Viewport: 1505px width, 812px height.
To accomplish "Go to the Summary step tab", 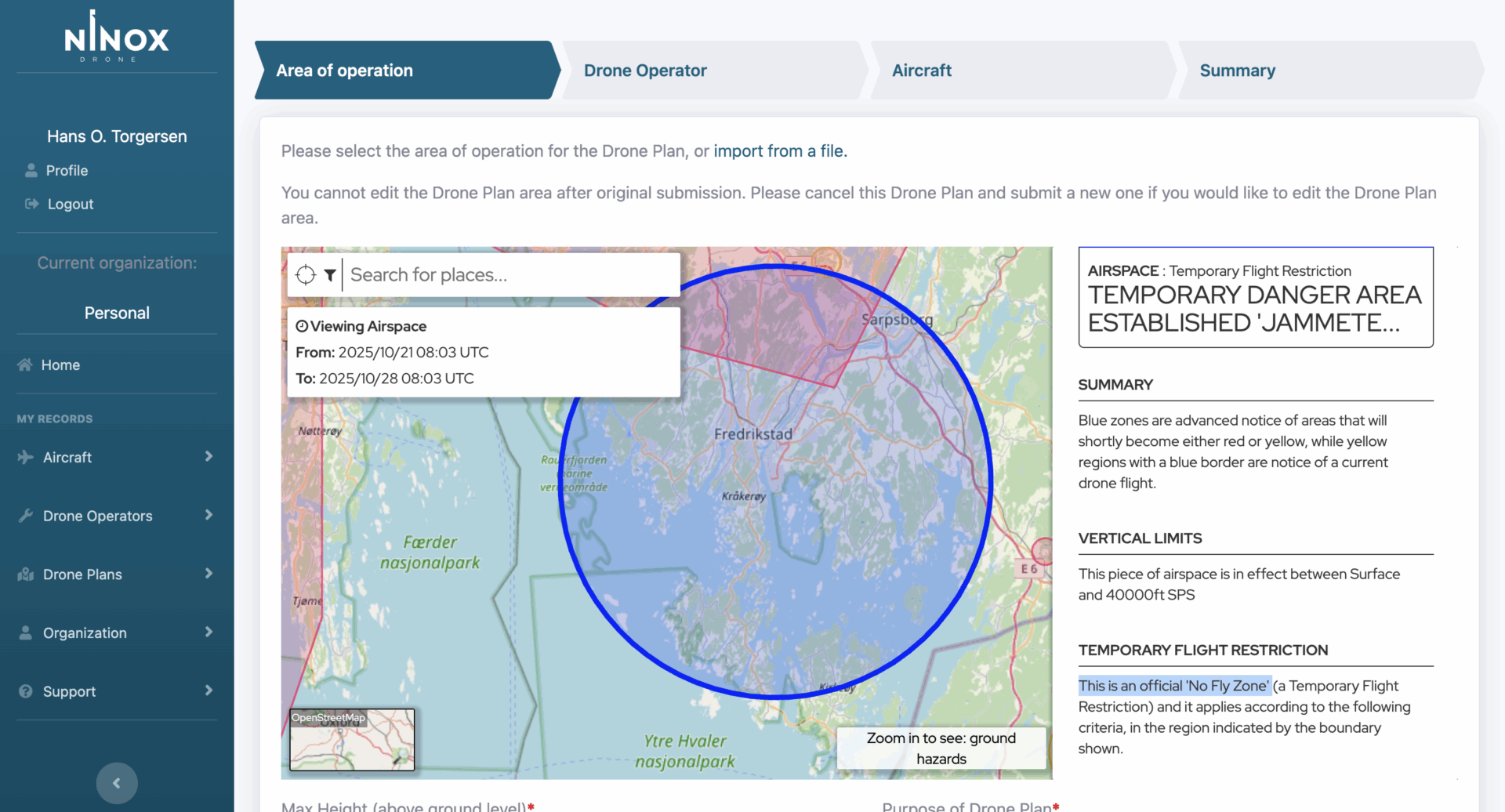I will click(1237, 71).
